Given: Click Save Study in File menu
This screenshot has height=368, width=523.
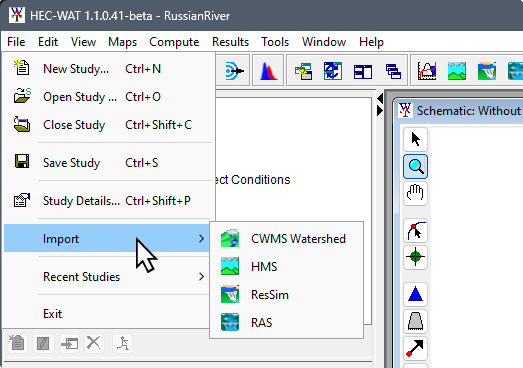Looking at the screenshot, I should tap(108, 163).
